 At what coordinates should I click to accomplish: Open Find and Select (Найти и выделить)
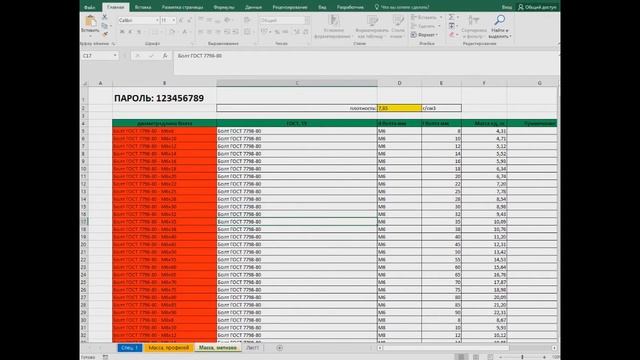pos(500,27)
